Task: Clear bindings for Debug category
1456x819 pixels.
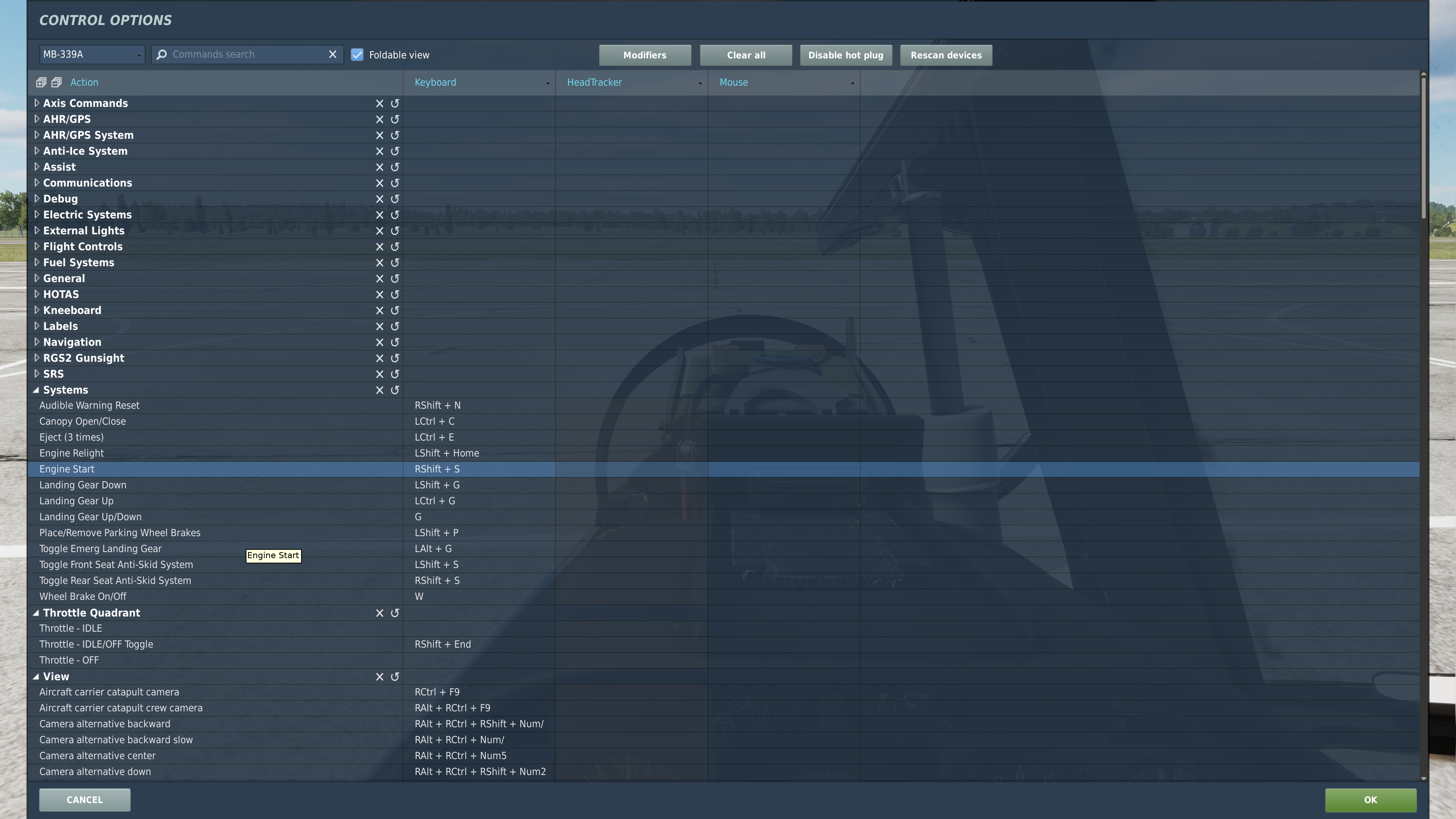Action: click(x=379, y=199)
